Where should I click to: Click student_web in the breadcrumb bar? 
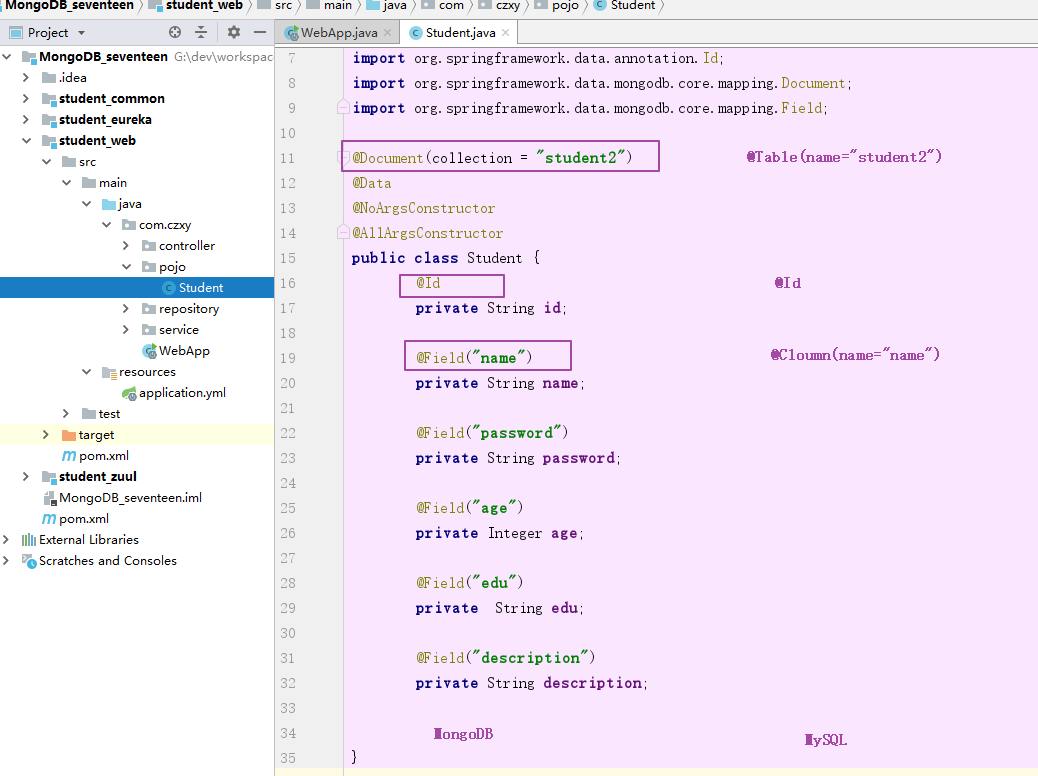[203, 6]
